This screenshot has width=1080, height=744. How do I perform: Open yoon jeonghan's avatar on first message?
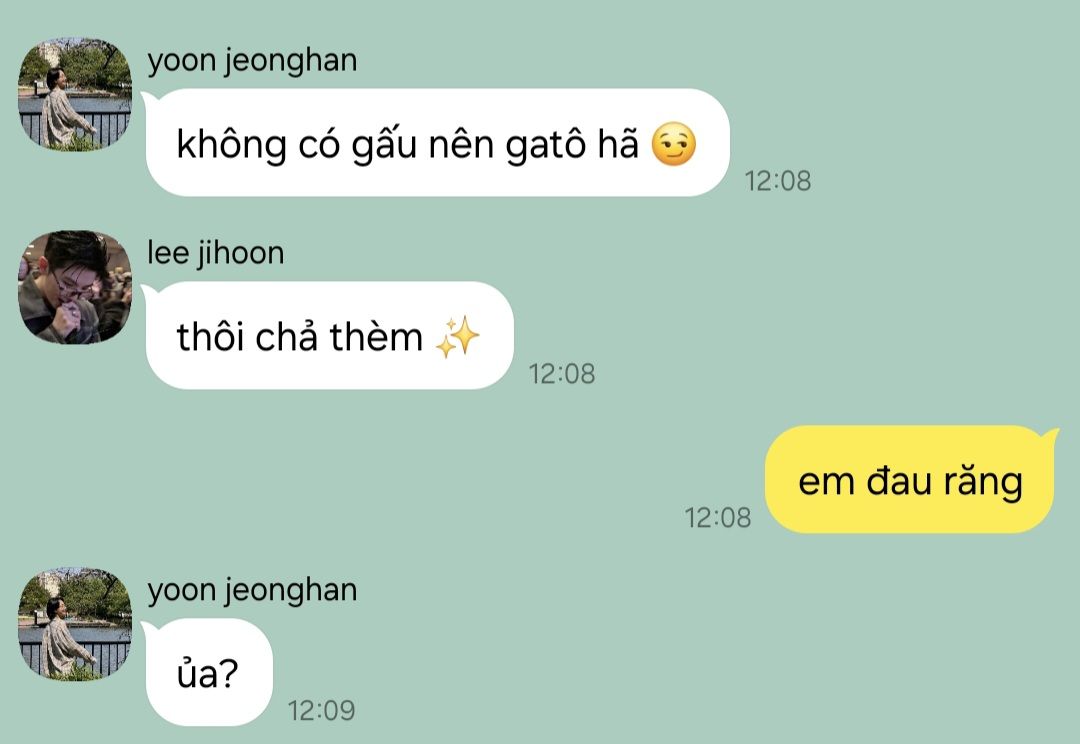74,94
